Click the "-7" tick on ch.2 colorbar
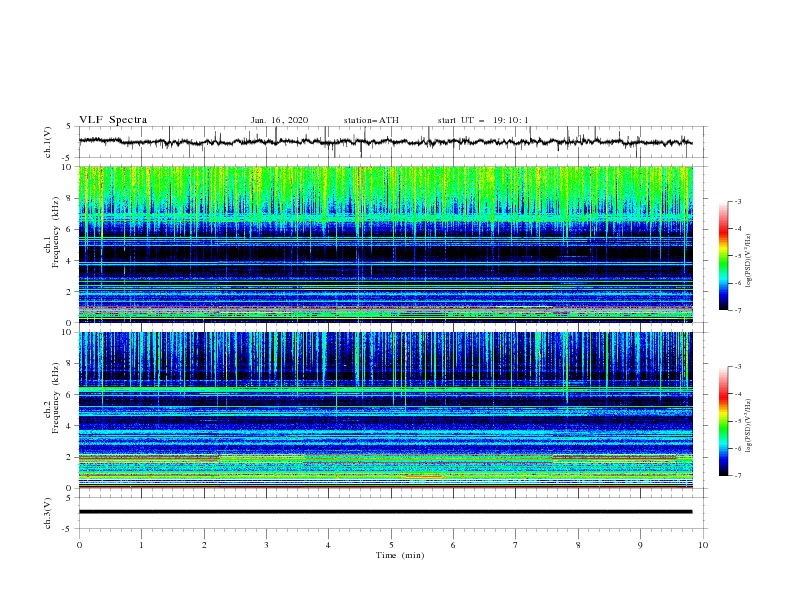This screenshot has width=792, height=612. pos(737,475)
